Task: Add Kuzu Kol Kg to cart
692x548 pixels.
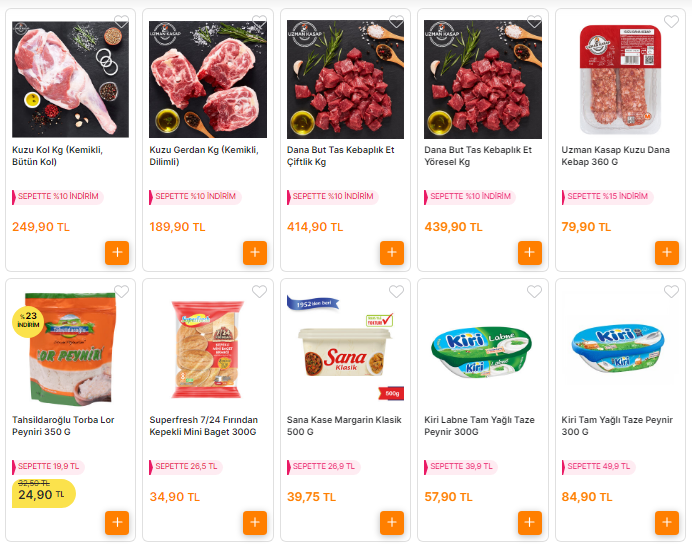Action: [117, 252]
